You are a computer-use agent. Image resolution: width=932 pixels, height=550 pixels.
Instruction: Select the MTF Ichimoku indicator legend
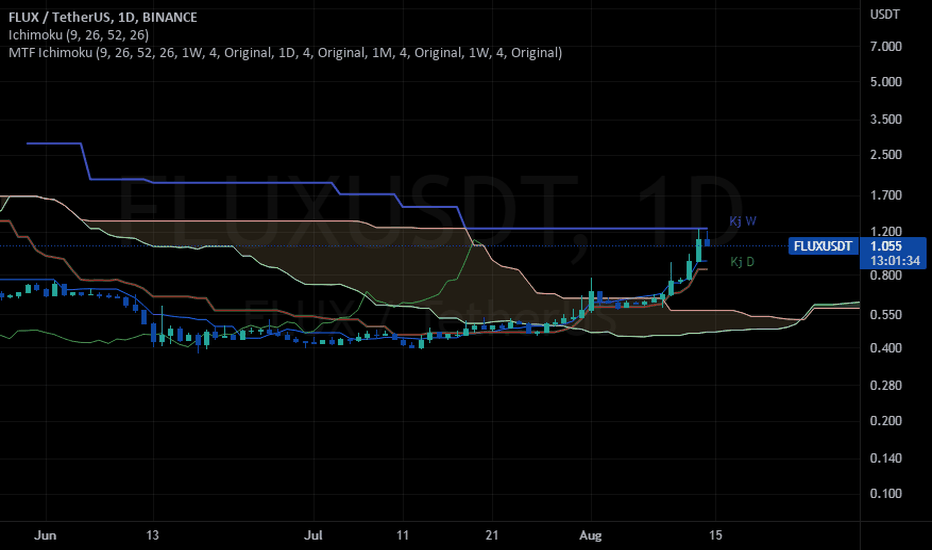click(x=285, y=52)
